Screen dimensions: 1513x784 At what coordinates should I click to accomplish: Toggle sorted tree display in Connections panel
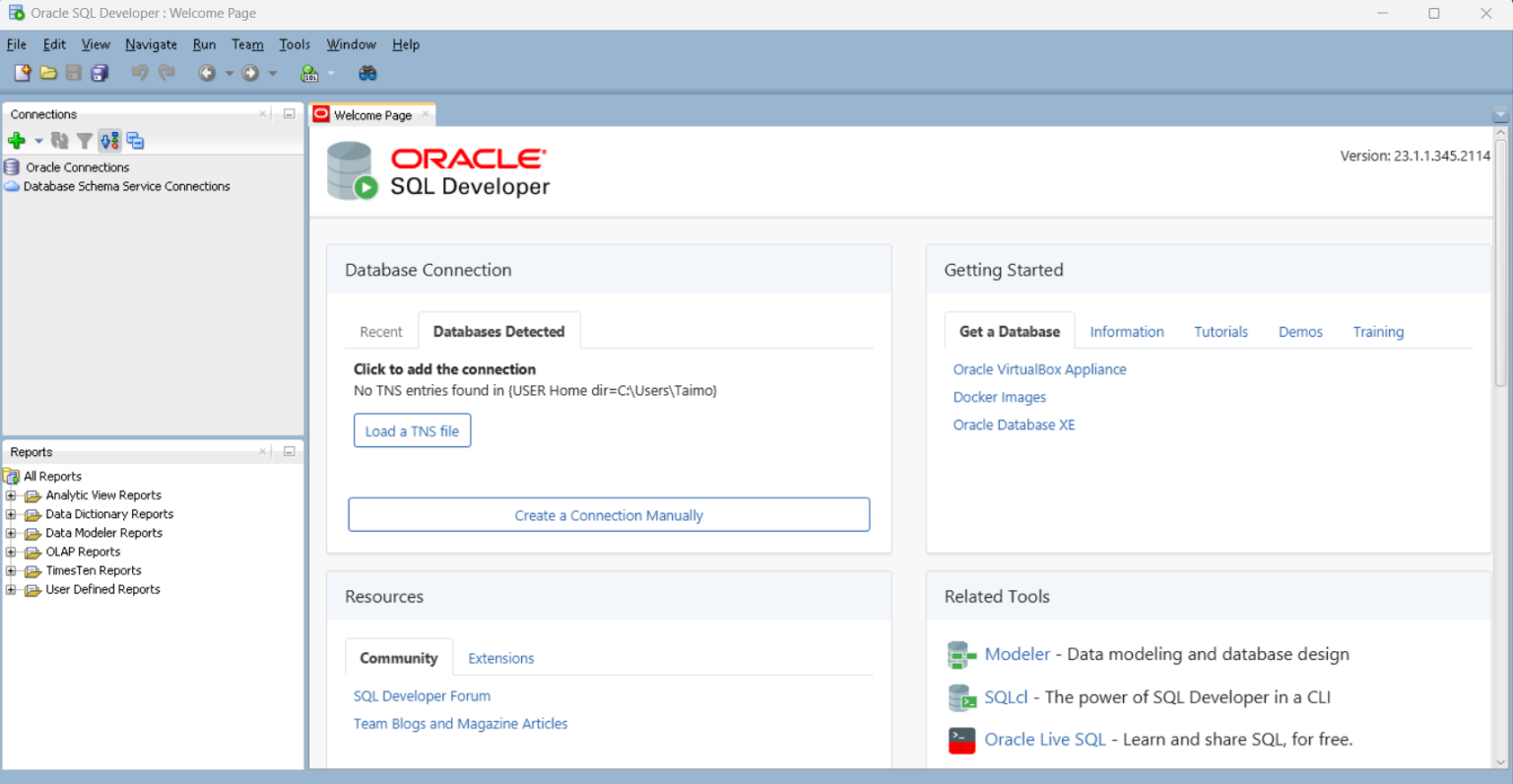point(109,140)
